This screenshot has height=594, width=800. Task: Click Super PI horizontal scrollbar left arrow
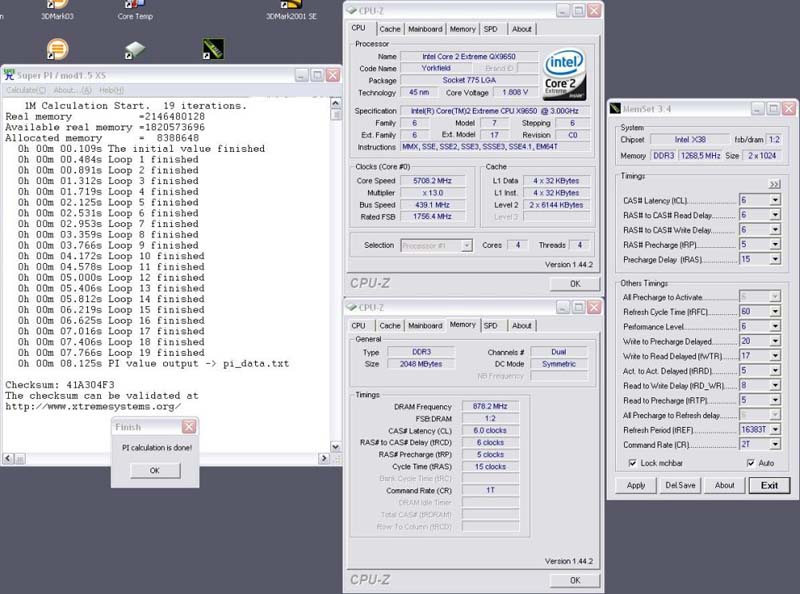[8, 458]
